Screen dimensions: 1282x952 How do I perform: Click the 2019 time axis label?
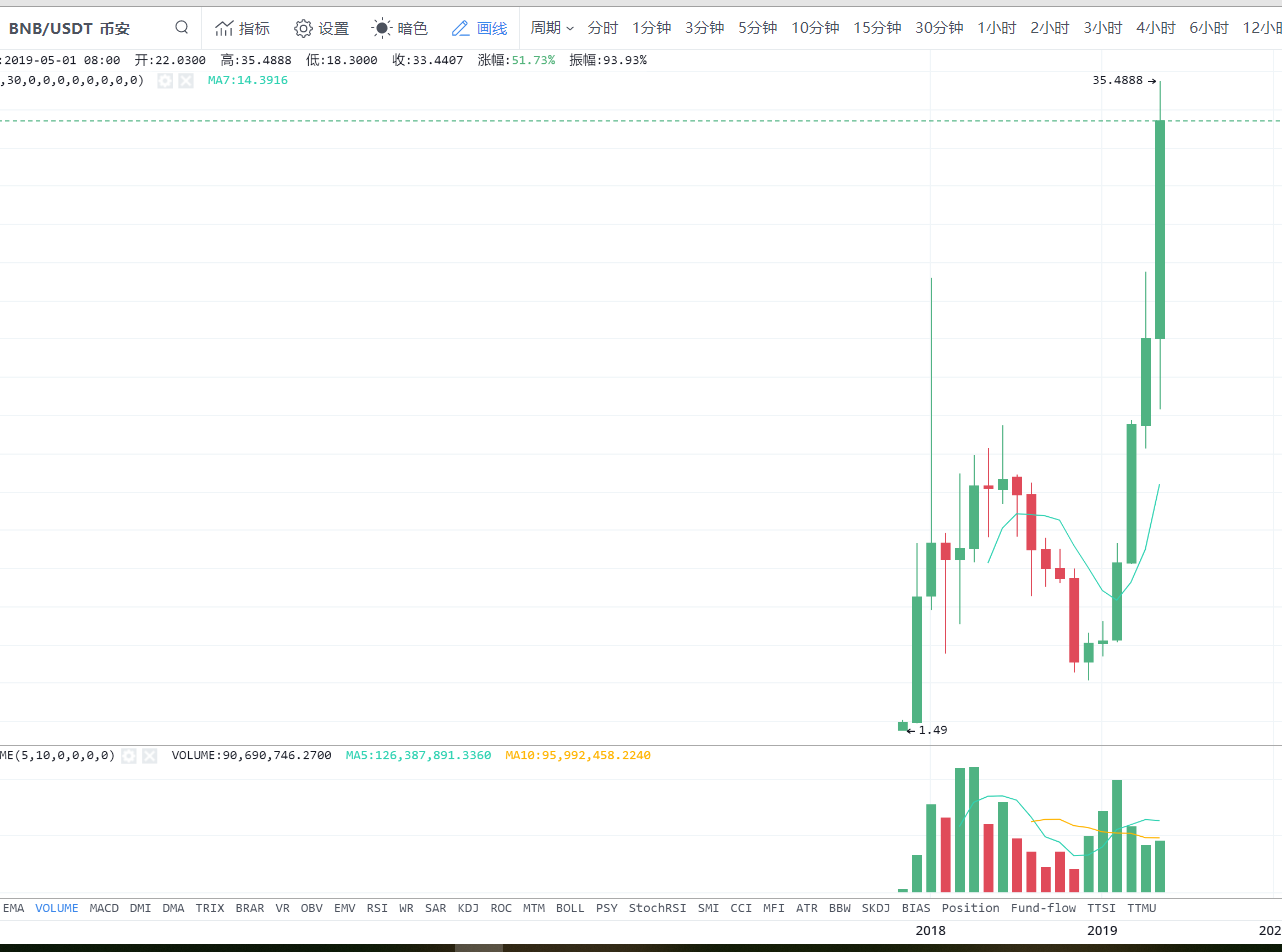point(1103,931)
